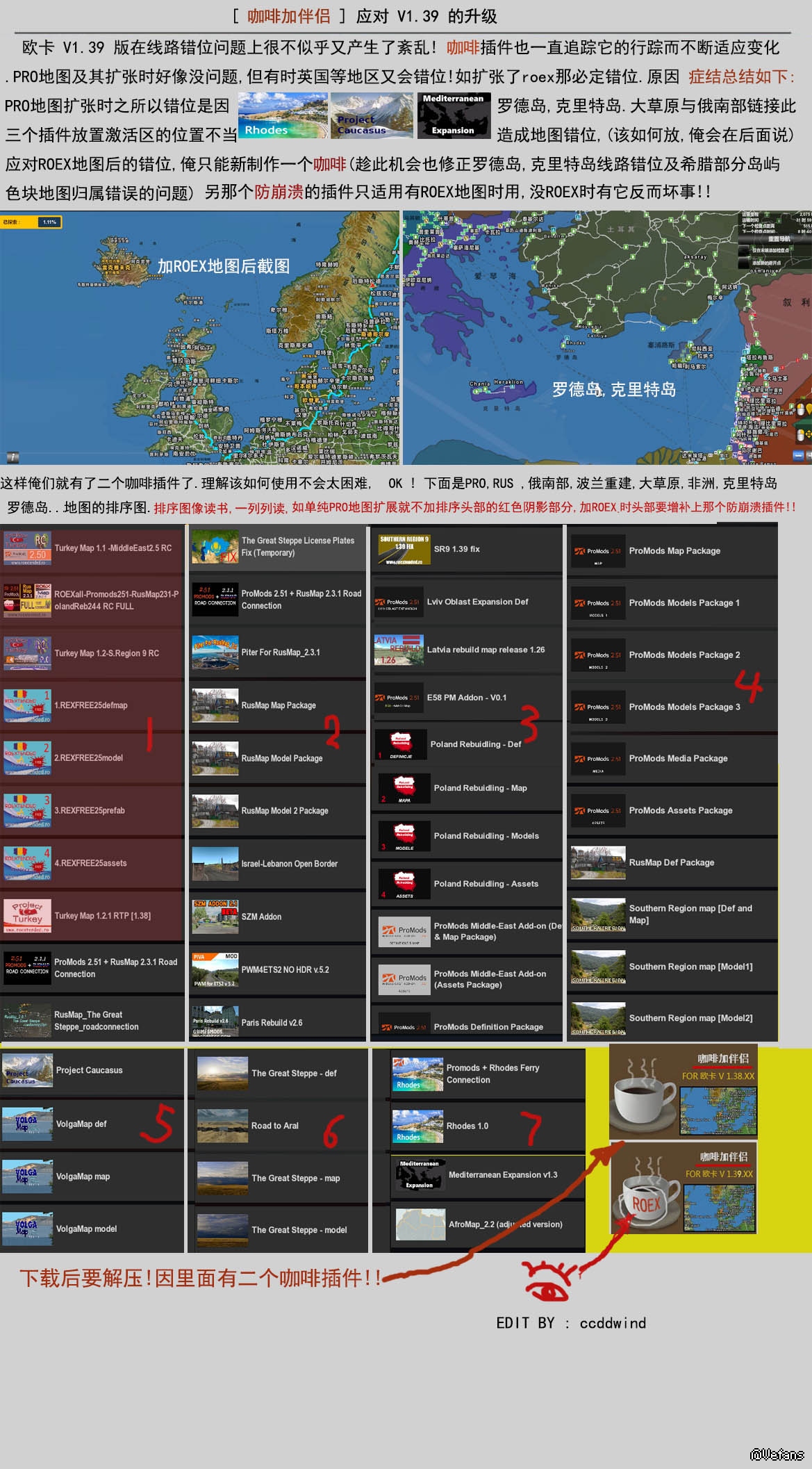Click the "Lviv Oblast Expansion Def" row

click(x=467, y=602)
